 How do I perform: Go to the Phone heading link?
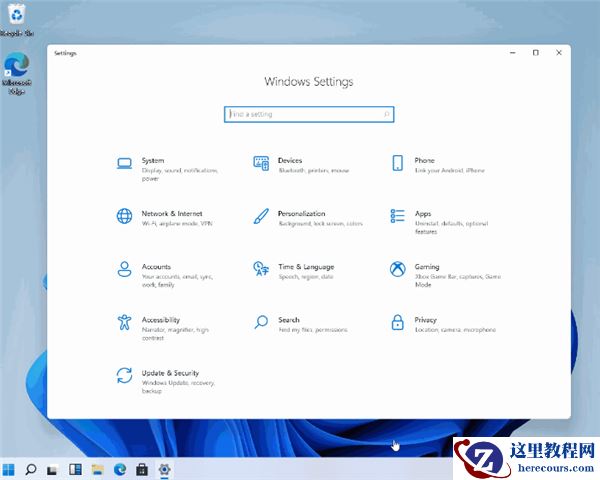424,160
